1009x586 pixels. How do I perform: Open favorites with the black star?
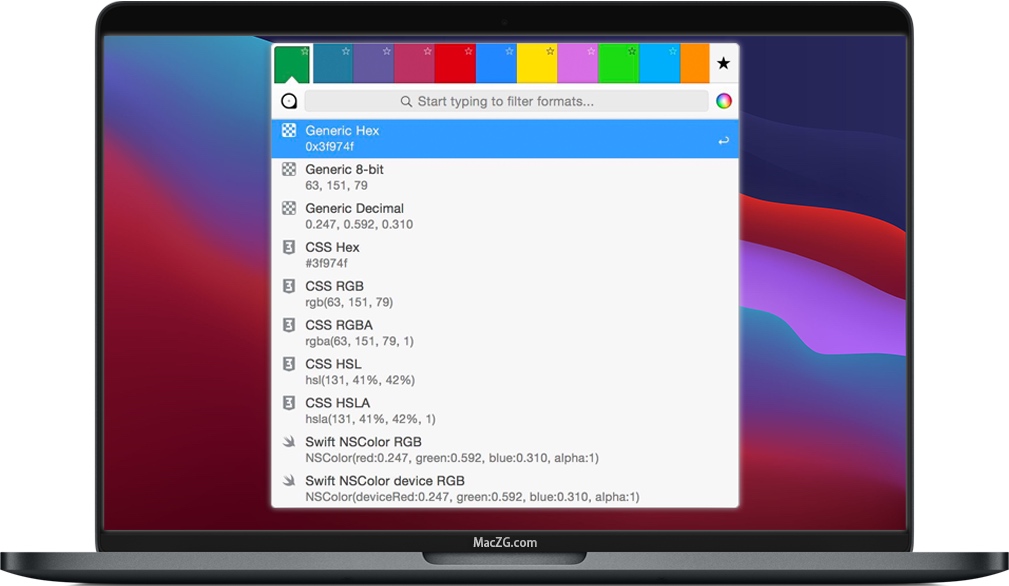click(x=723, y=64)
